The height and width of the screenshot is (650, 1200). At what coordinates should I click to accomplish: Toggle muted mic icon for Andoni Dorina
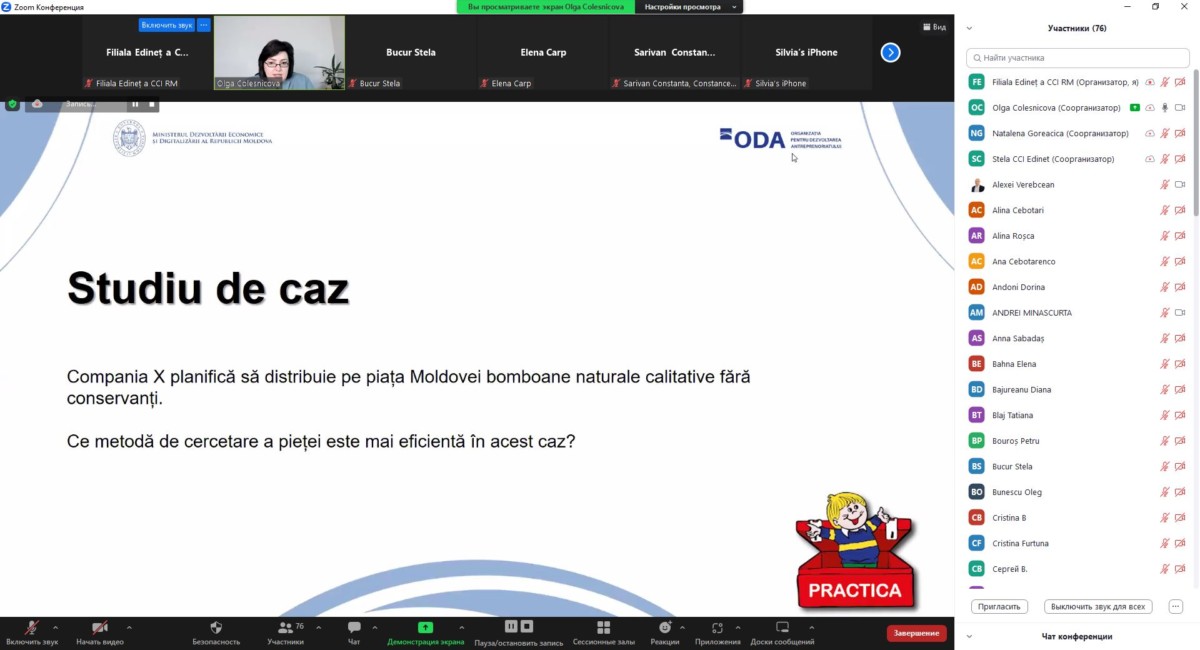click(x=1164, y=287)
